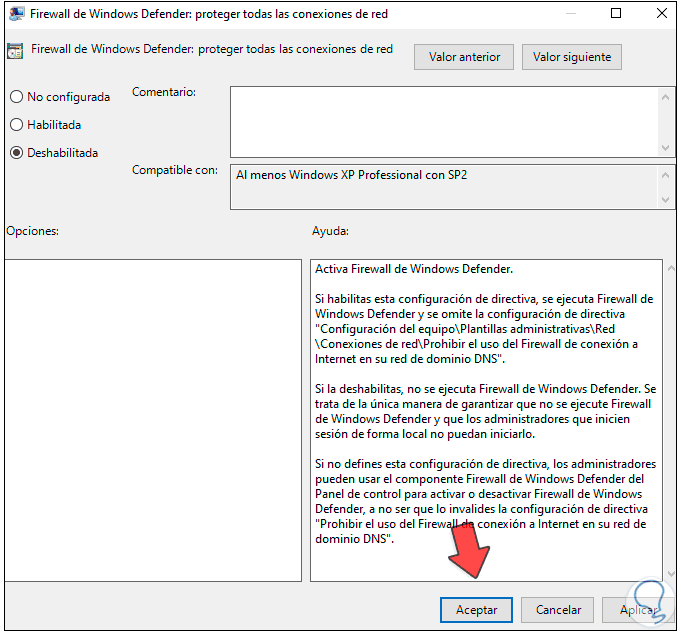
Task: Click the Compatible con scroll down arrow
Action: pyautogui.click(x=665, y=200)
